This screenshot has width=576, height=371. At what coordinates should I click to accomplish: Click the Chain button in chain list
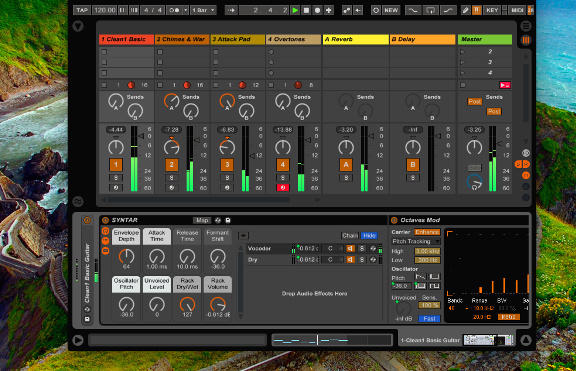350,235
